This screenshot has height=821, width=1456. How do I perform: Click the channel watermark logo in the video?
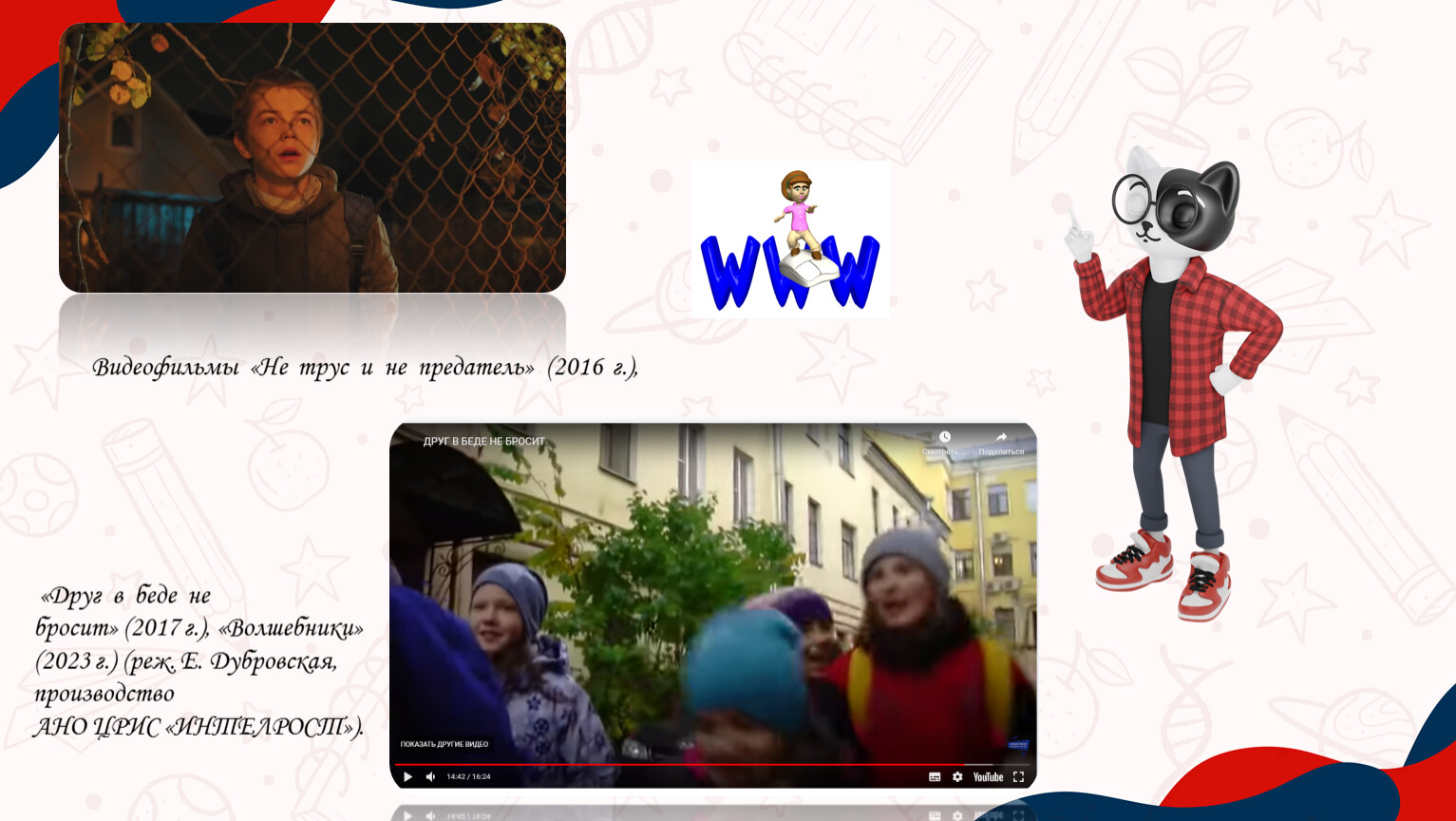(x=1017, y=745)
